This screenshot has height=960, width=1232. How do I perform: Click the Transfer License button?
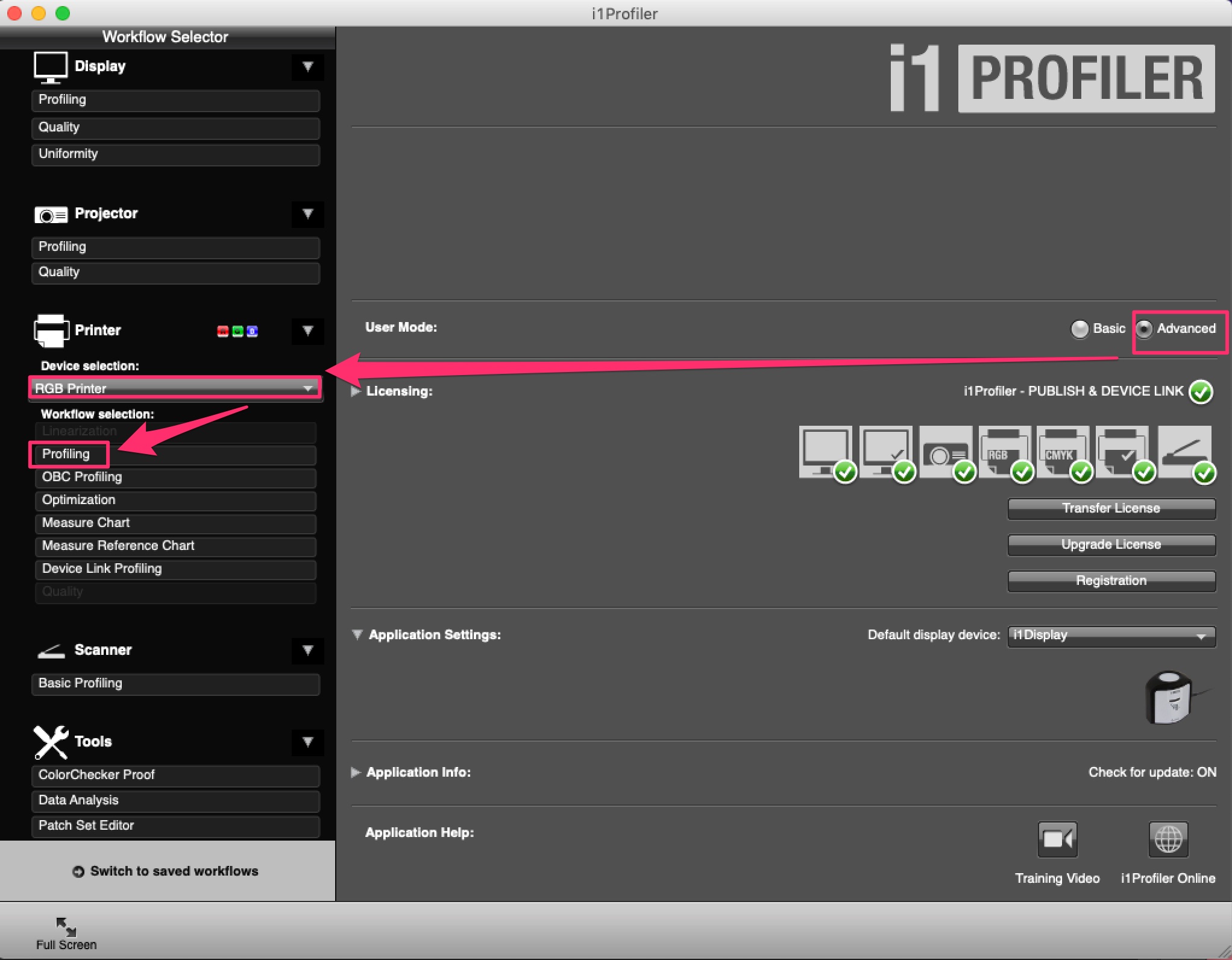click(1111, 508)
